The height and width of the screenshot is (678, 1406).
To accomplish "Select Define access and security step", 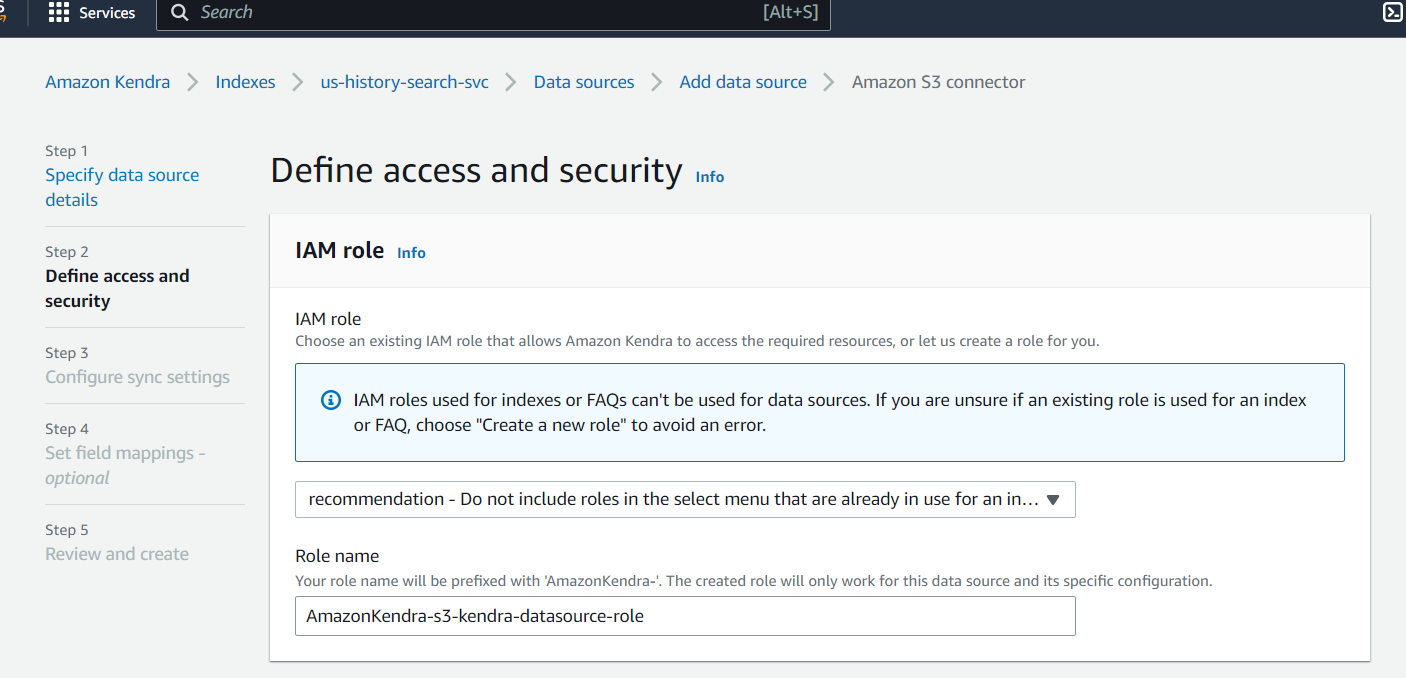I will pos(117,288).
